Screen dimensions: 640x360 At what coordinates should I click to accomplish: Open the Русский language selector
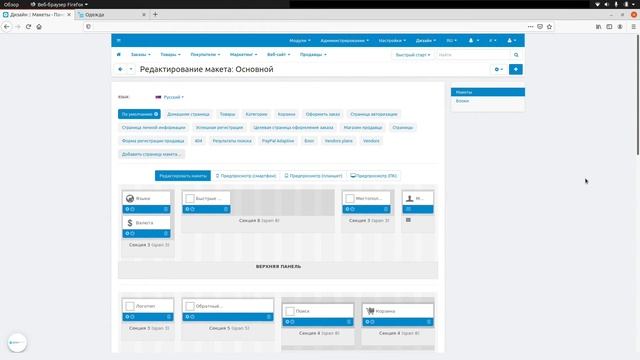click(x=170, y=97)
